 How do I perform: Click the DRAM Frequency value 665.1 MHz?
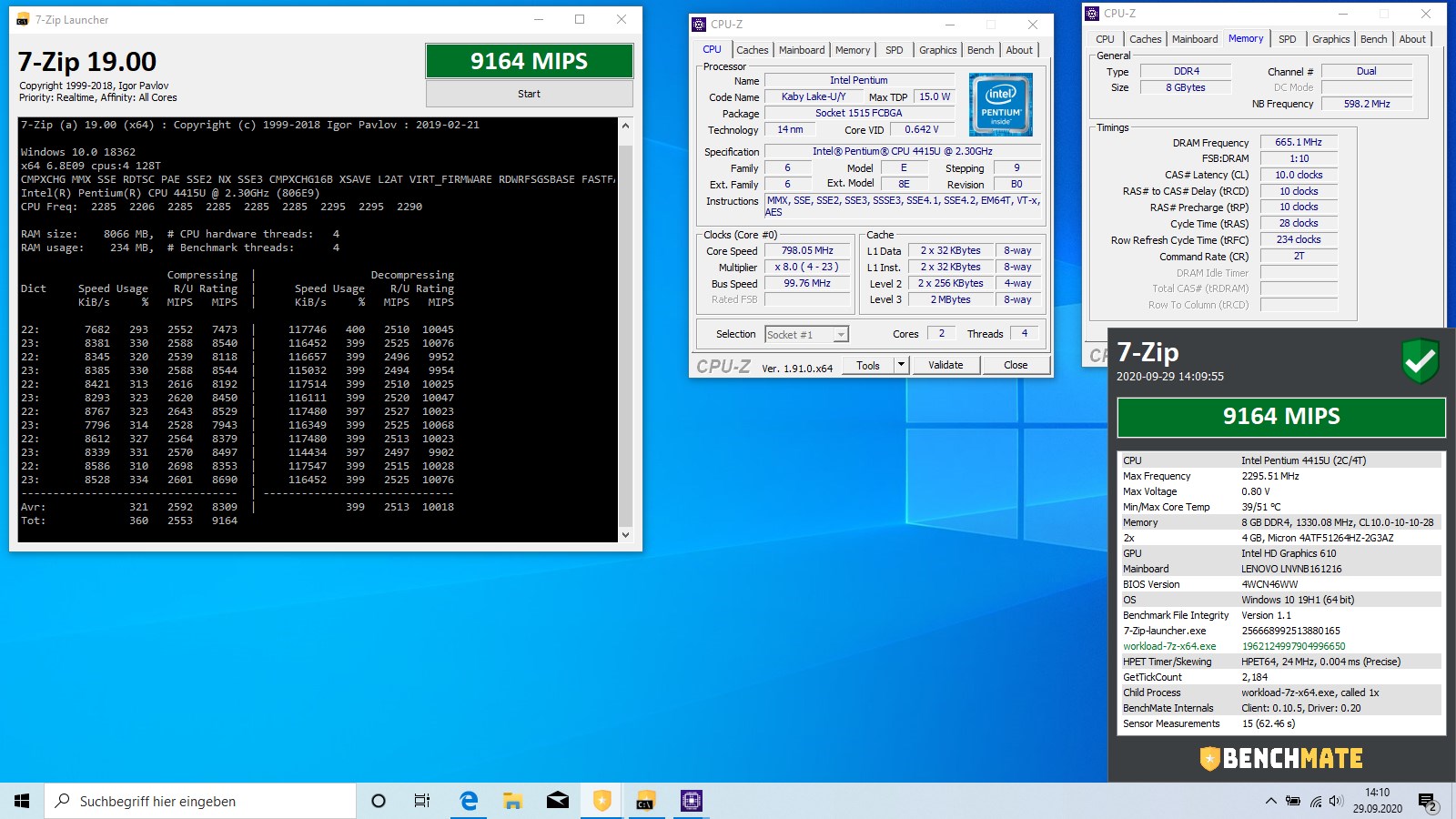[1299, 142]
